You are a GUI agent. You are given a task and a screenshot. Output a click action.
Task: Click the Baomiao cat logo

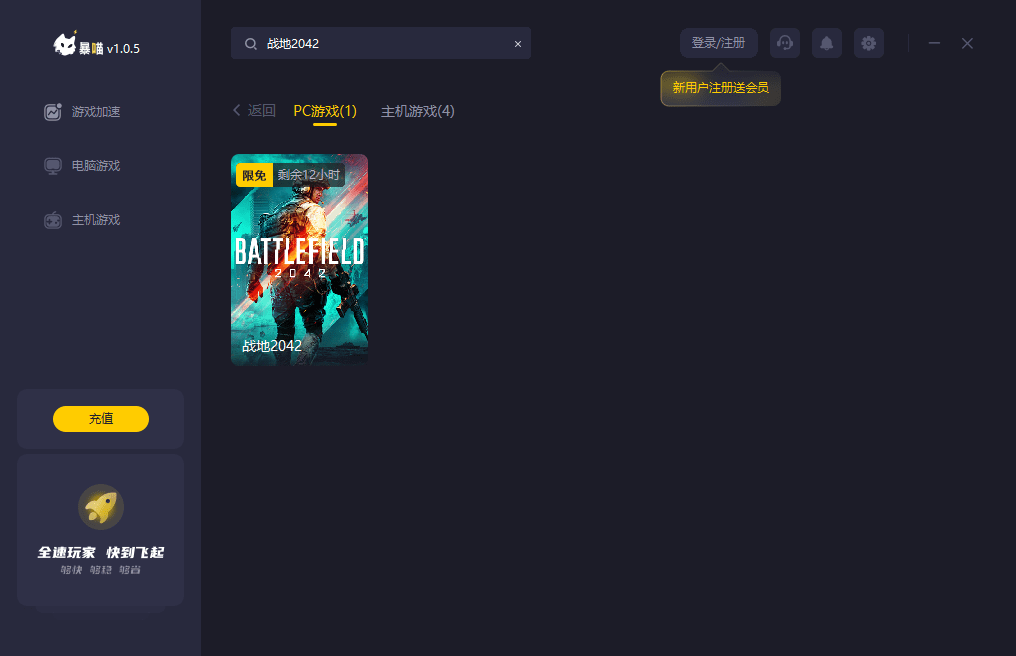tap(65, 44)
